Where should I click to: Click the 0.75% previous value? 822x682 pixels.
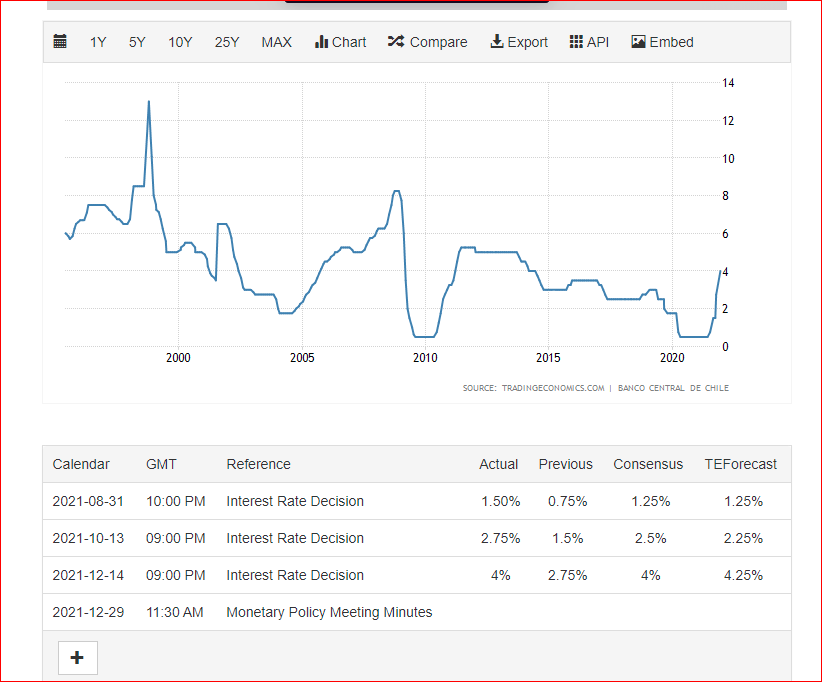568,501
